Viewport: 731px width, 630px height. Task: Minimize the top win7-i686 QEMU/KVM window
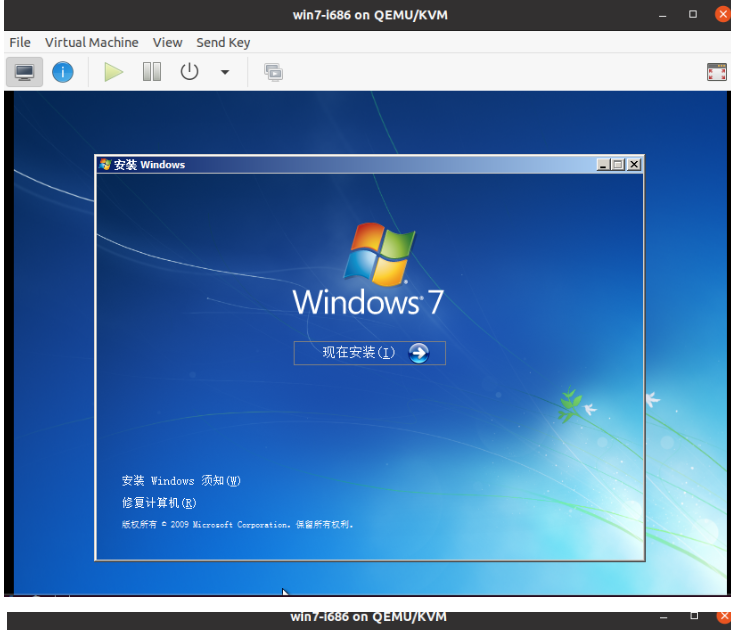(x=662, y=15)
